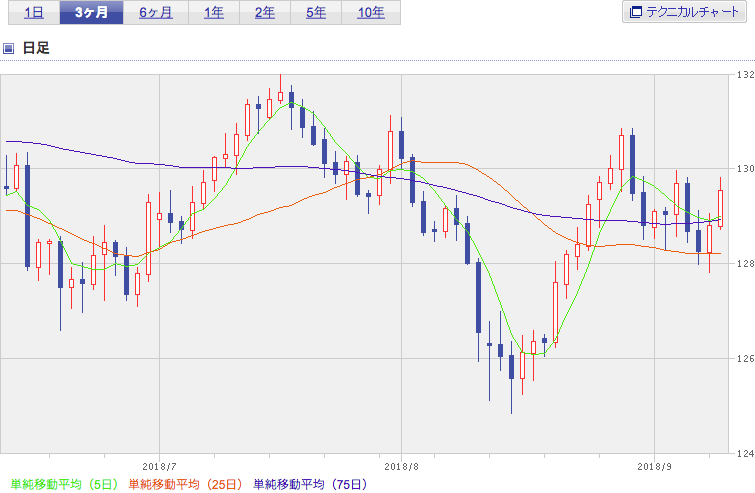Click the 2018/8 date axis label
This screenshot has width=755, height=493.
click(402, 467)
